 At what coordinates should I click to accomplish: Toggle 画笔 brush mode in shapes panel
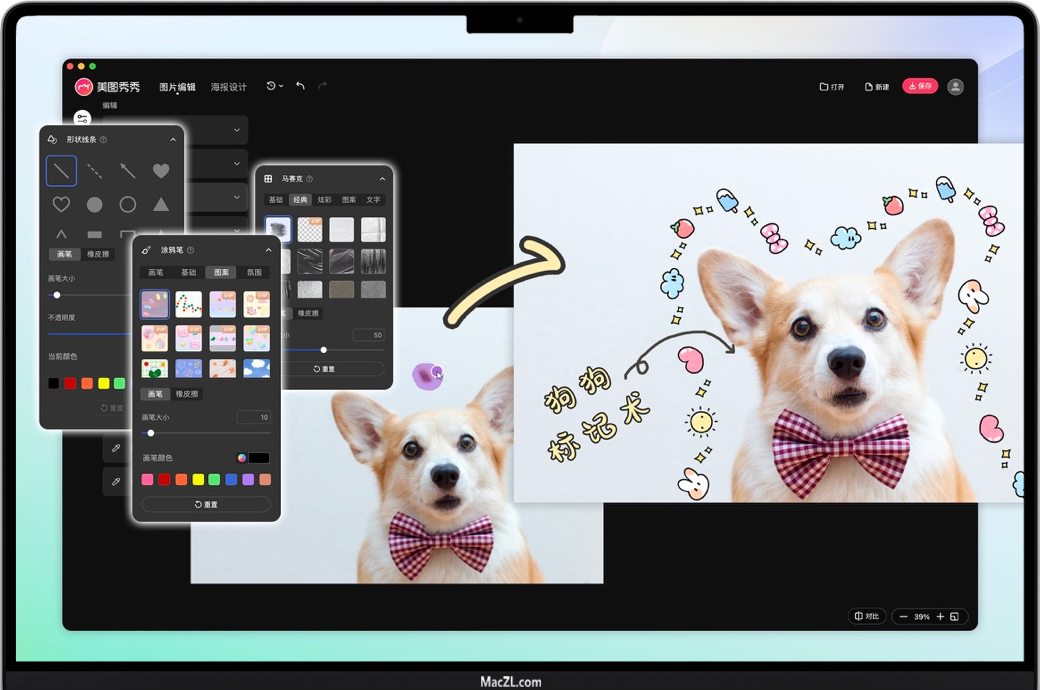point(63,254)
